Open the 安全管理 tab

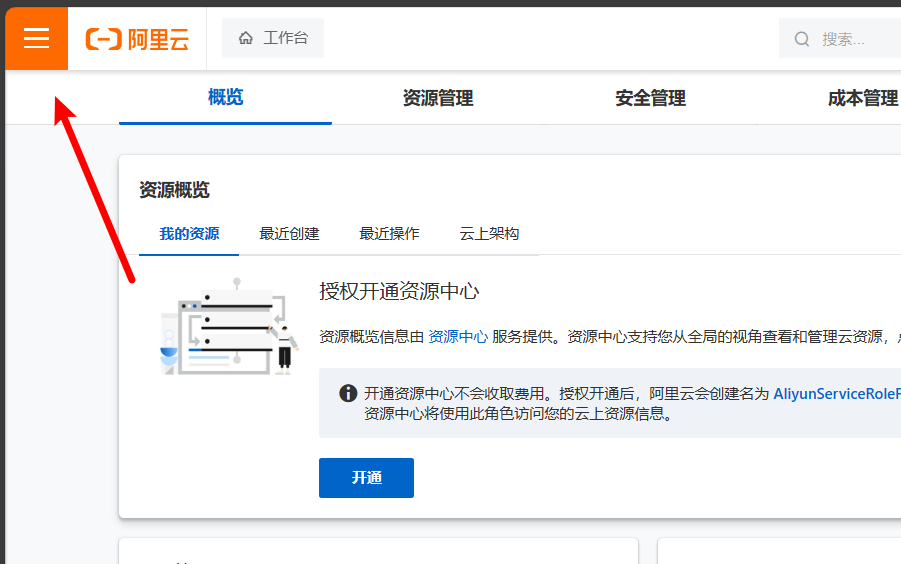click(x=650, y=98)
